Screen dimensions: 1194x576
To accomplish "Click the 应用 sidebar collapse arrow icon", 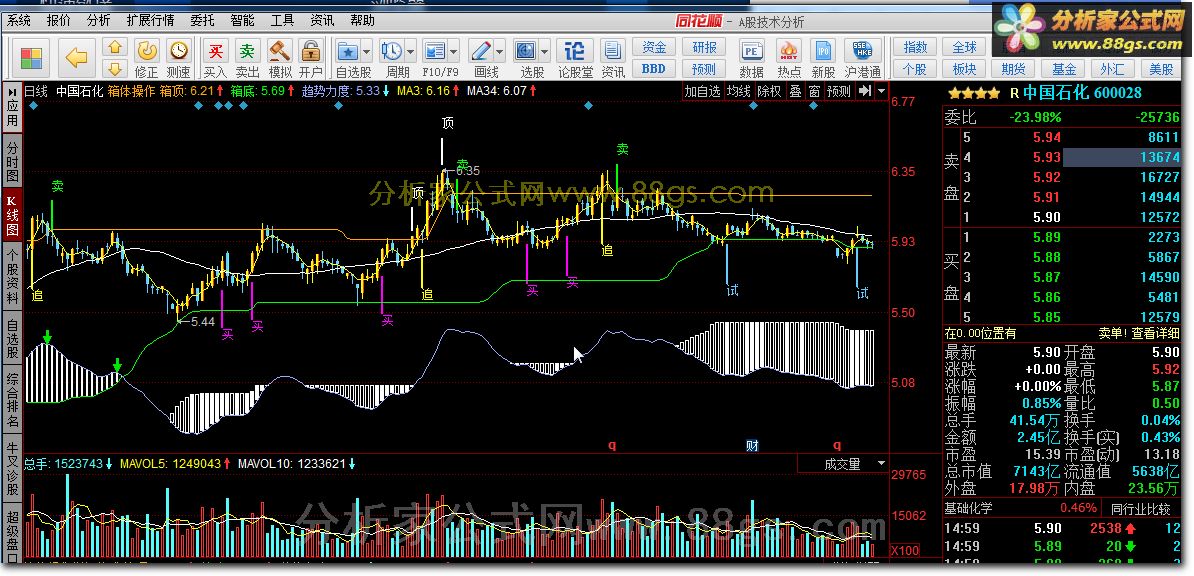I will [x=12, y=91].
